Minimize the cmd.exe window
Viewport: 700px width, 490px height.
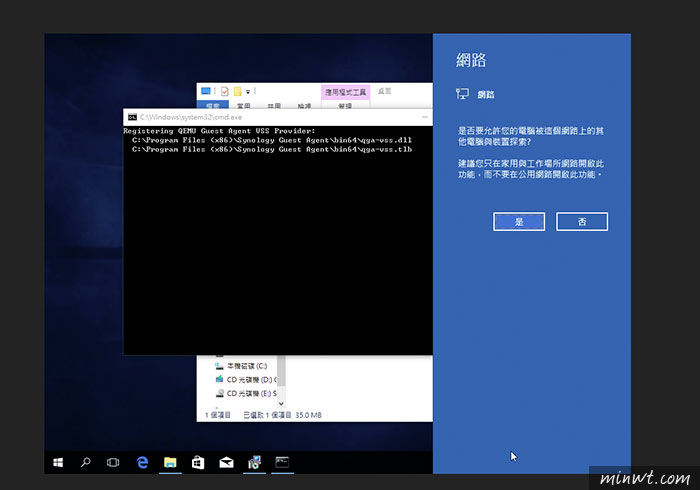425,117
